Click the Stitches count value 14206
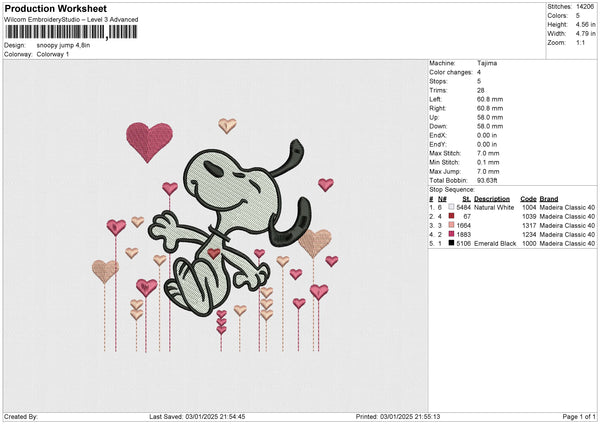Viewport: 600px width, 424px height. [583, 7]
